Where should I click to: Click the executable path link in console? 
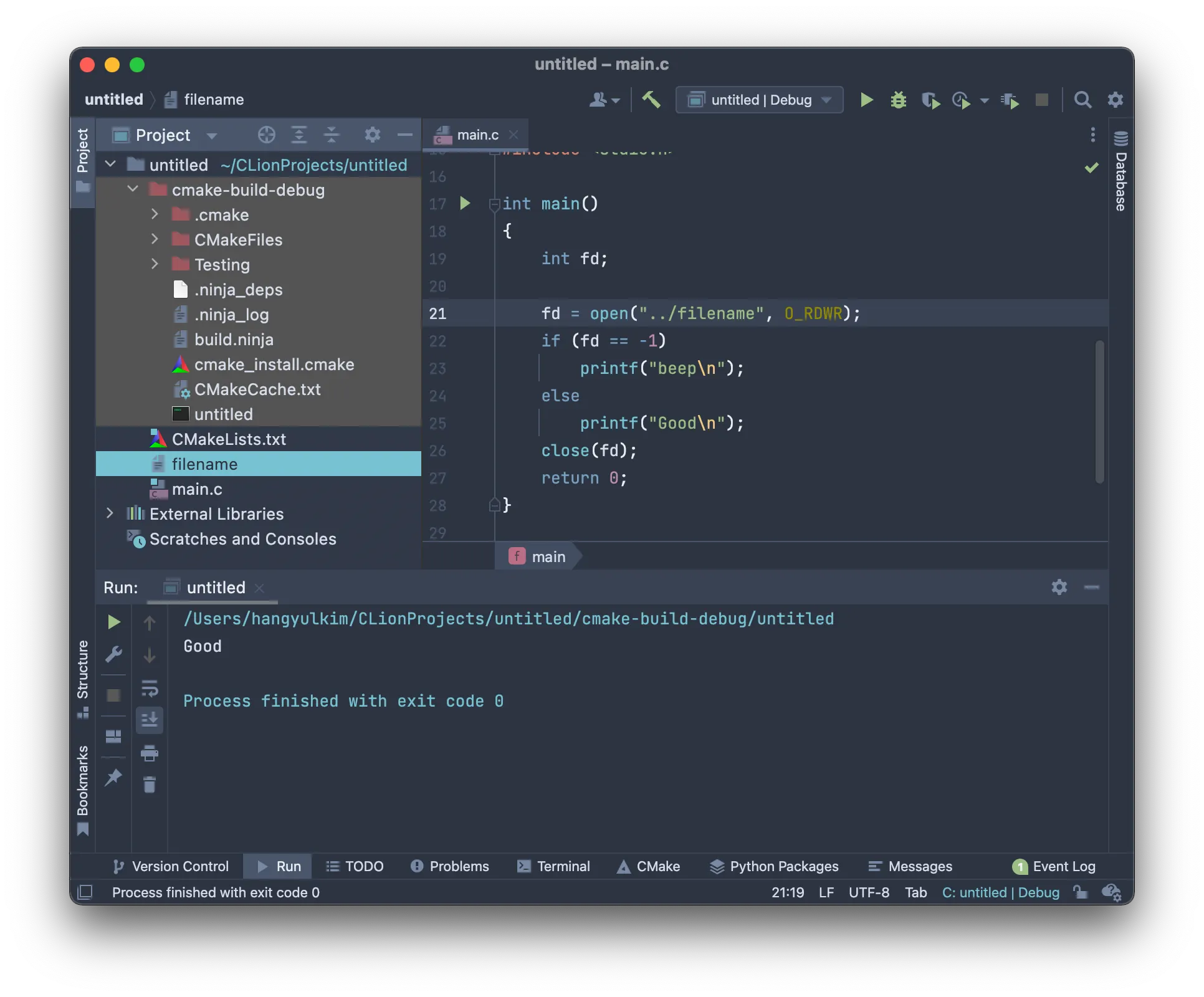[x=508, y=619]
